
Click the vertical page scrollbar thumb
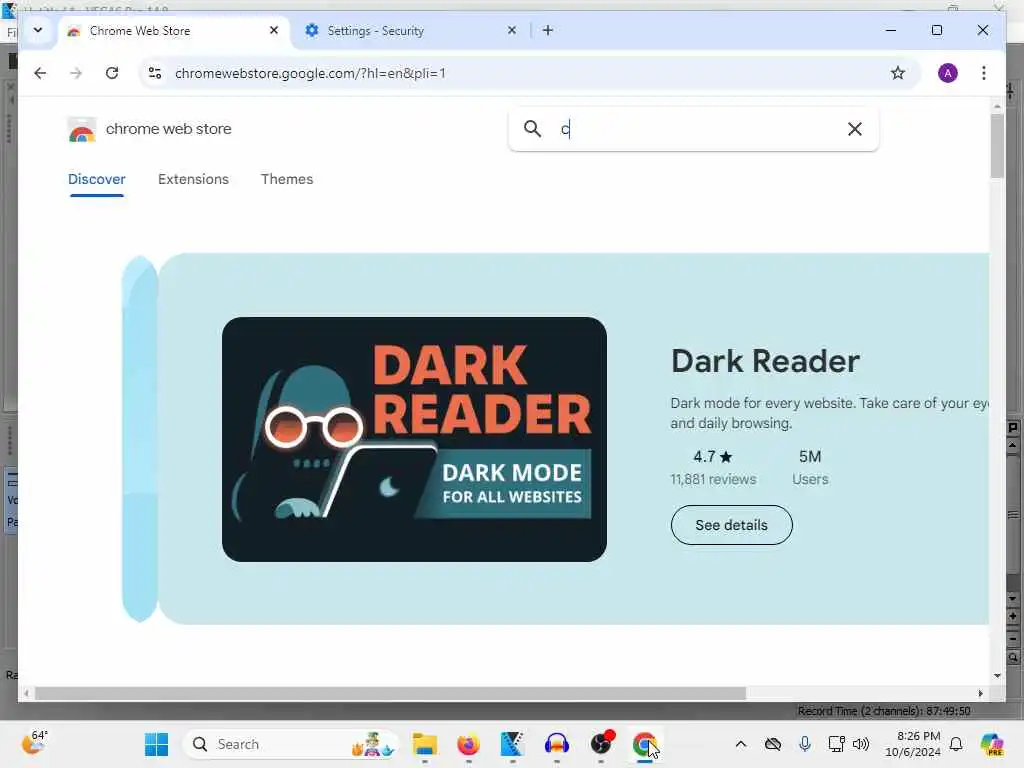pyautogui.click(x=997, y=146)
